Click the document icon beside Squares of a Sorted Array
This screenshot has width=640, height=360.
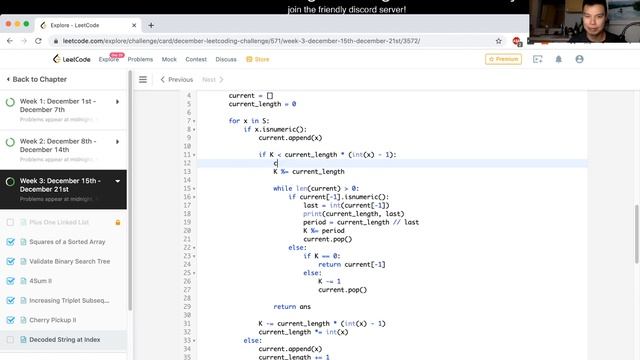pyautogui.click(x=23, y=242)
